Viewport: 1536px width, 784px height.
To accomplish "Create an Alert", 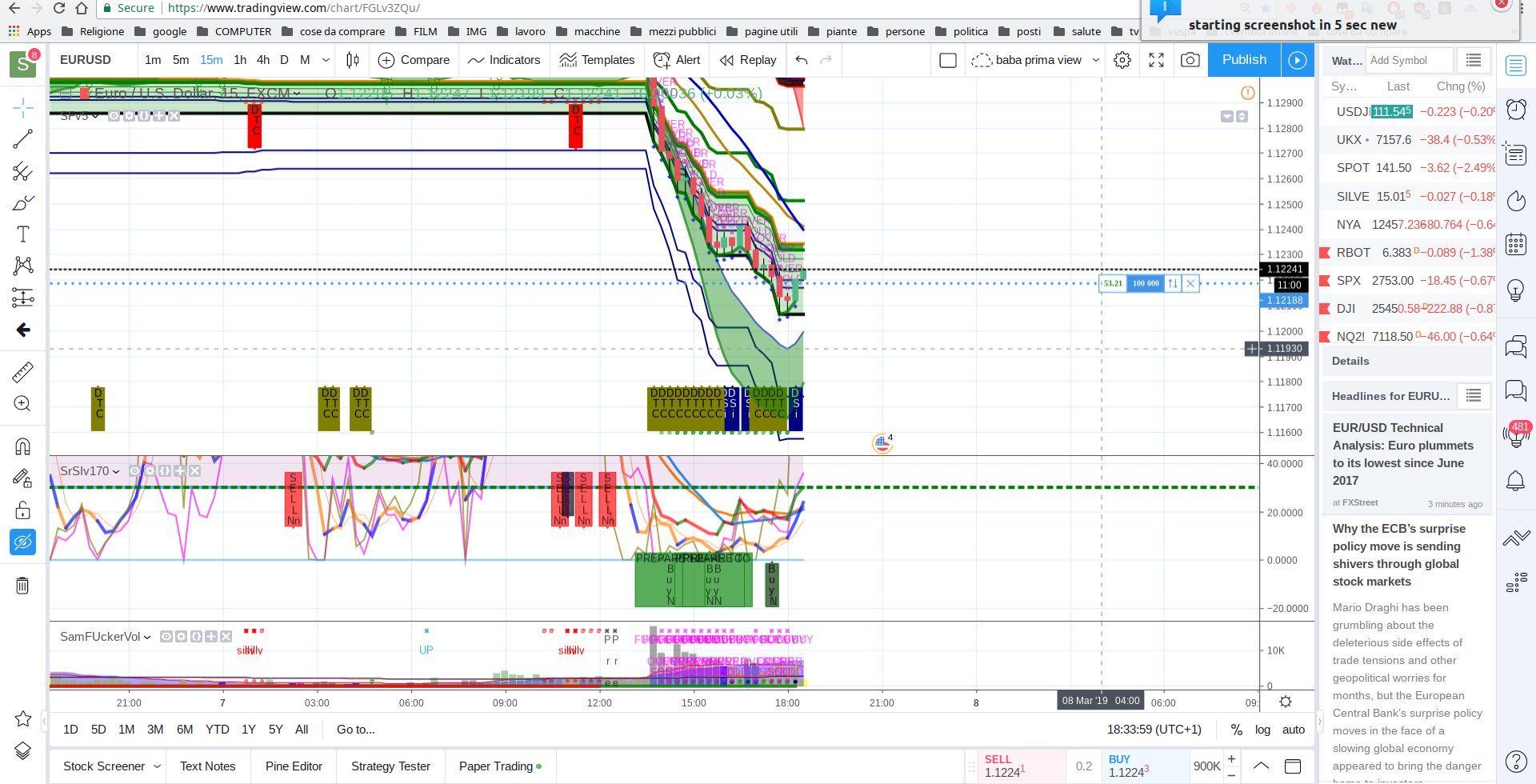I will click(677, 60).
